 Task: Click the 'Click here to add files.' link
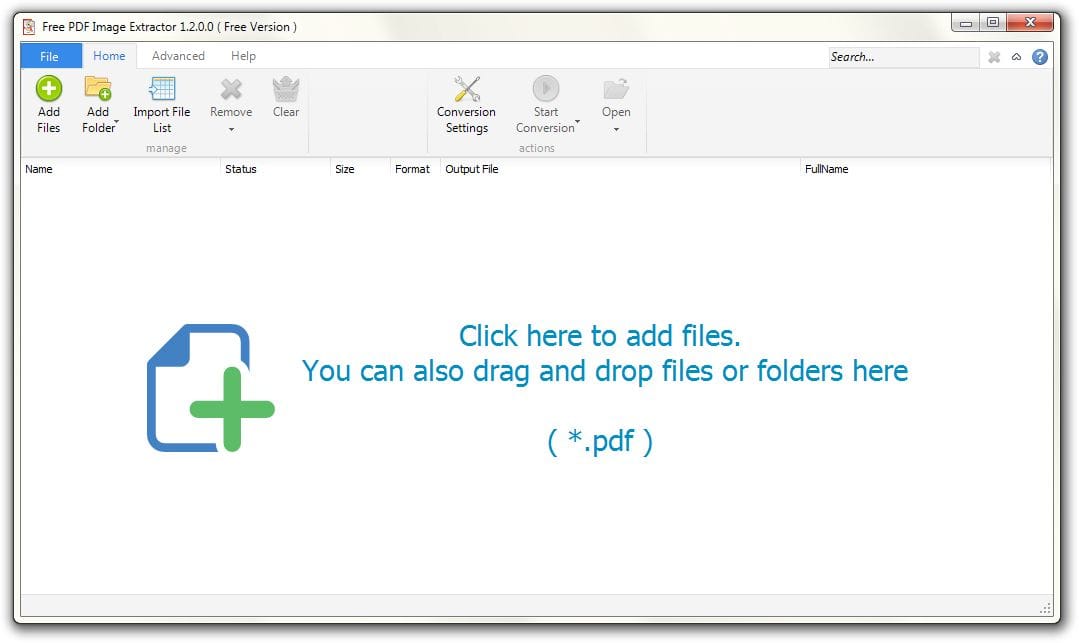[600, 336]
